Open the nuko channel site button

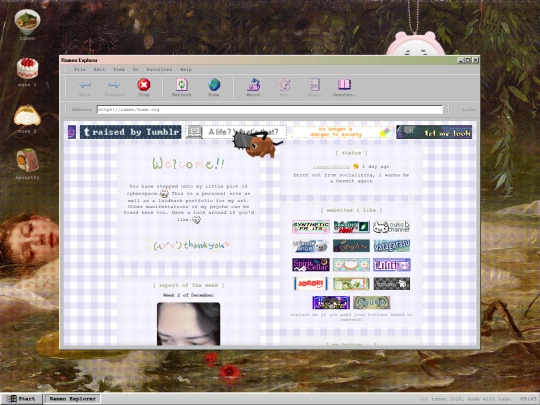click(x=392, y=227)
